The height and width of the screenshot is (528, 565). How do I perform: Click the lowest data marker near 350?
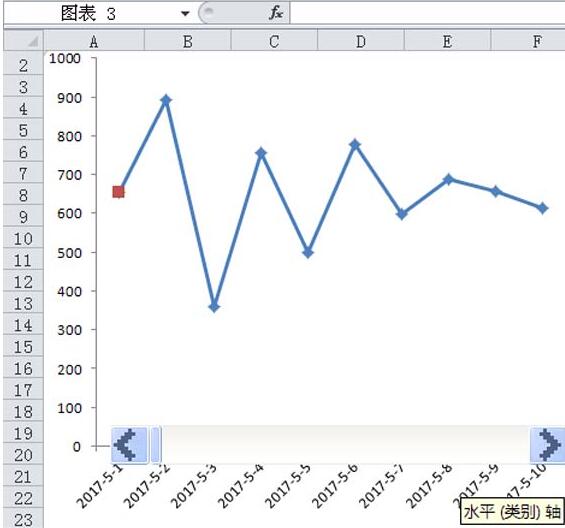coord(214,307)
